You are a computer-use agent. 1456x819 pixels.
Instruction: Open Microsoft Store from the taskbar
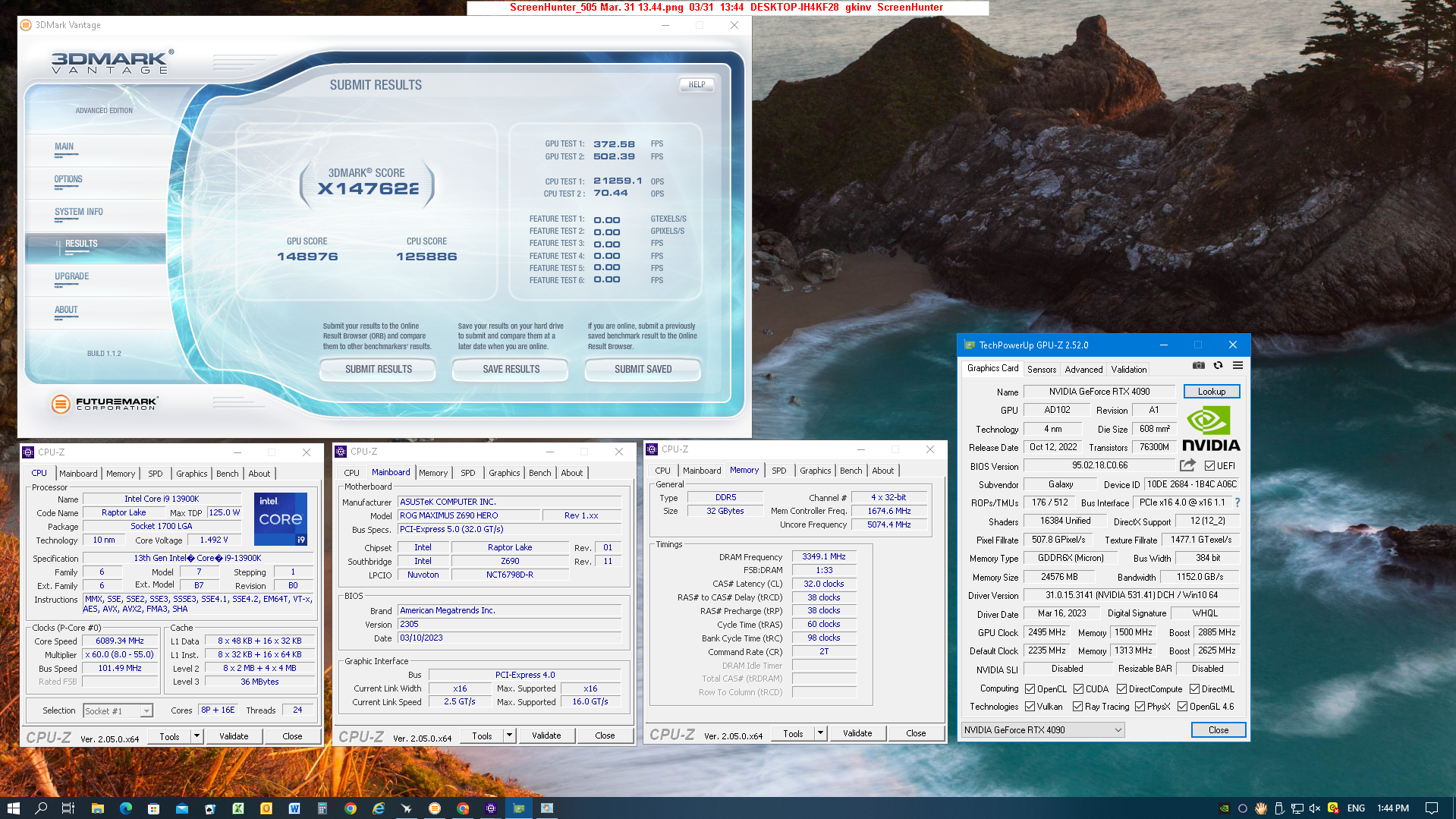coord(153,808)
